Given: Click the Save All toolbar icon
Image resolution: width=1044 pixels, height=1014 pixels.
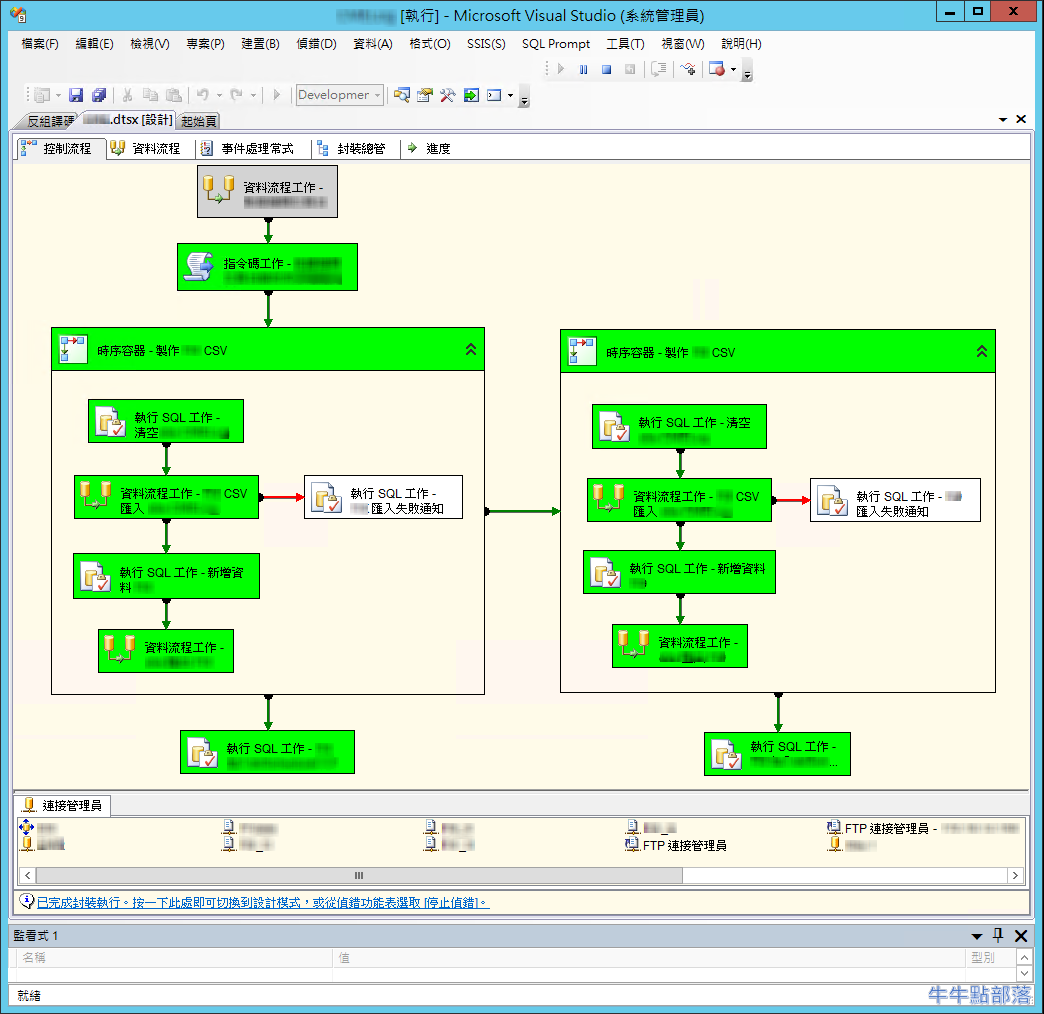Looking at the screenshot, I should (x=98, y=95).
